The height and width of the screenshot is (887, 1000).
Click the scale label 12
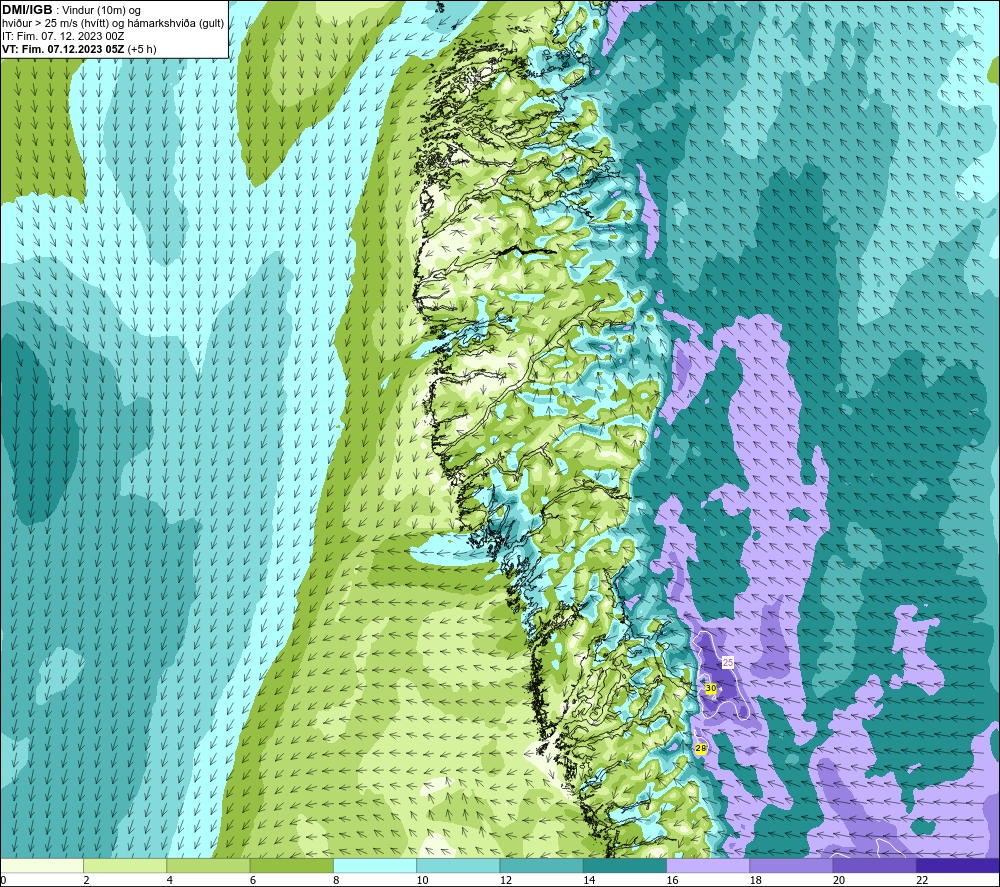point(506,881)
